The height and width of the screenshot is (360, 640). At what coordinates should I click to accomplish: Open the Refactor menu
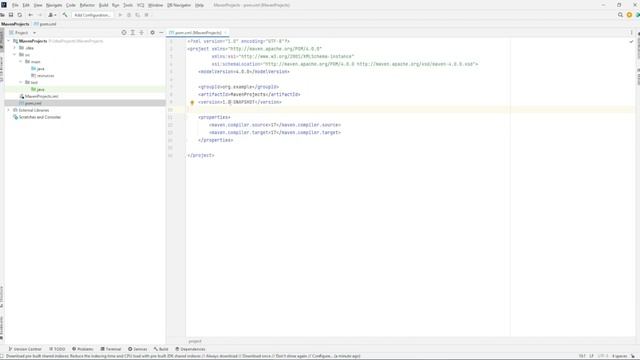[x=87, y=5]
